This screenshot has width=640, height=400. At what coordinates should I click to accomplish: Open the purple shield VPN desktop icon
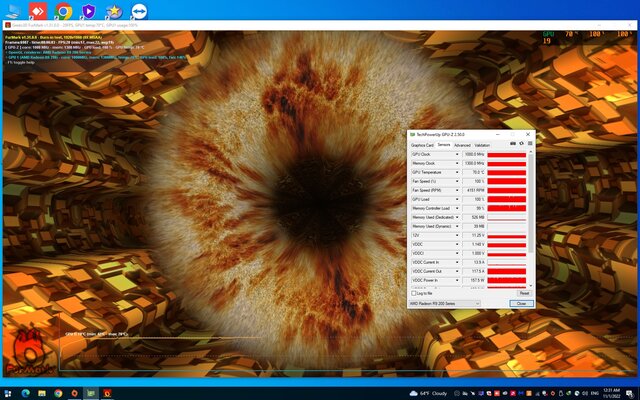point(89,11)
